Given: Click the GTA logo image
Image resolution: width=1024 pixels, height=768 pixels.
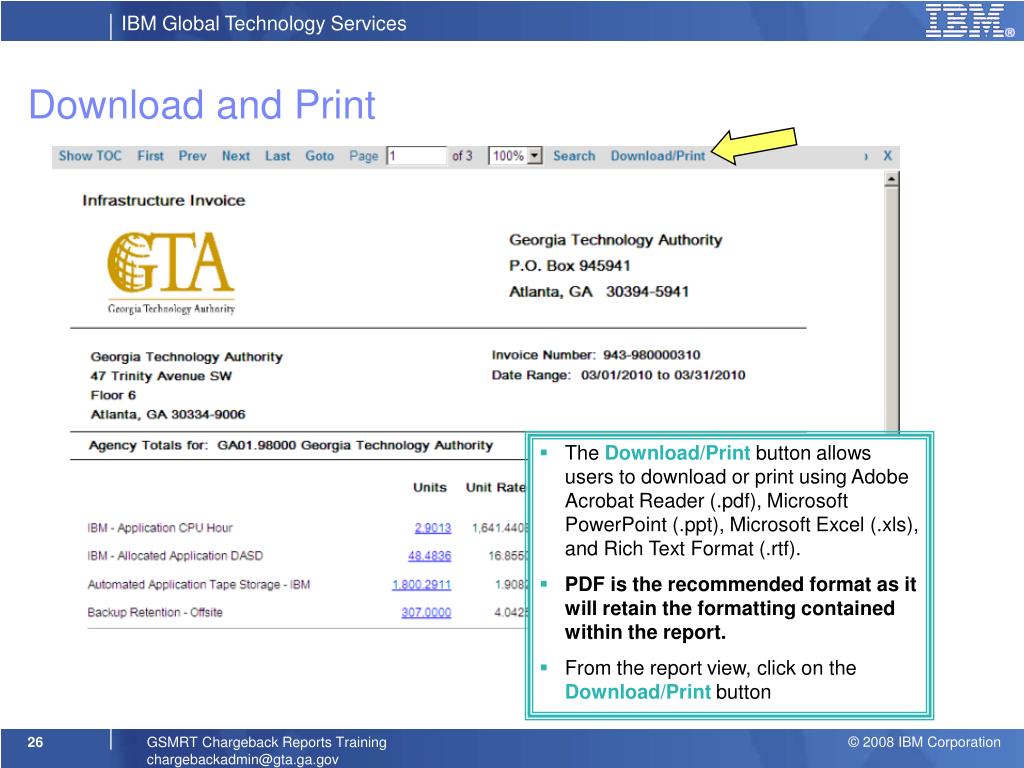Looking at the screenshot, I should pos(171,273).
